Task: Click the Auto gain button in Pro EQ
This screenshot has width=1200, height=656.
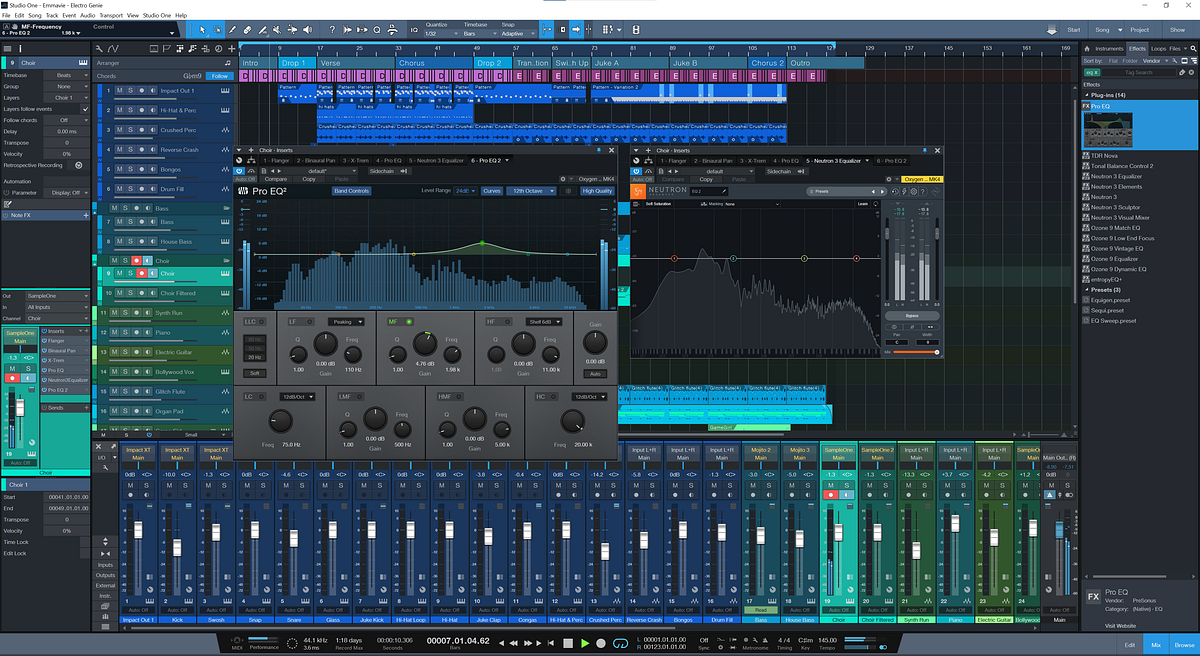Action: tap(595, 374)
